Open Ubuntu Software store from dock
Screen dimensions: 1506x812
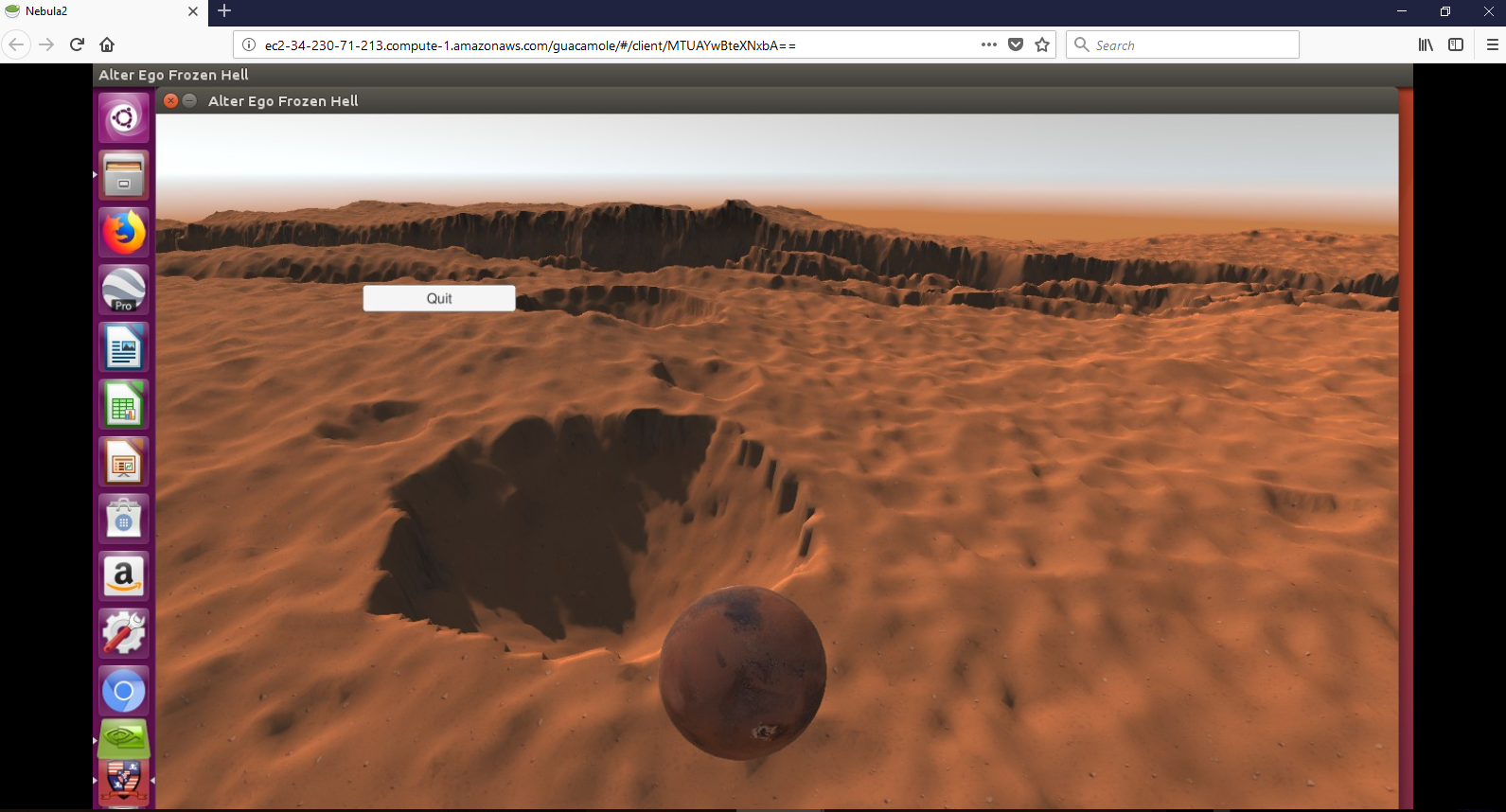pos(124,519)
